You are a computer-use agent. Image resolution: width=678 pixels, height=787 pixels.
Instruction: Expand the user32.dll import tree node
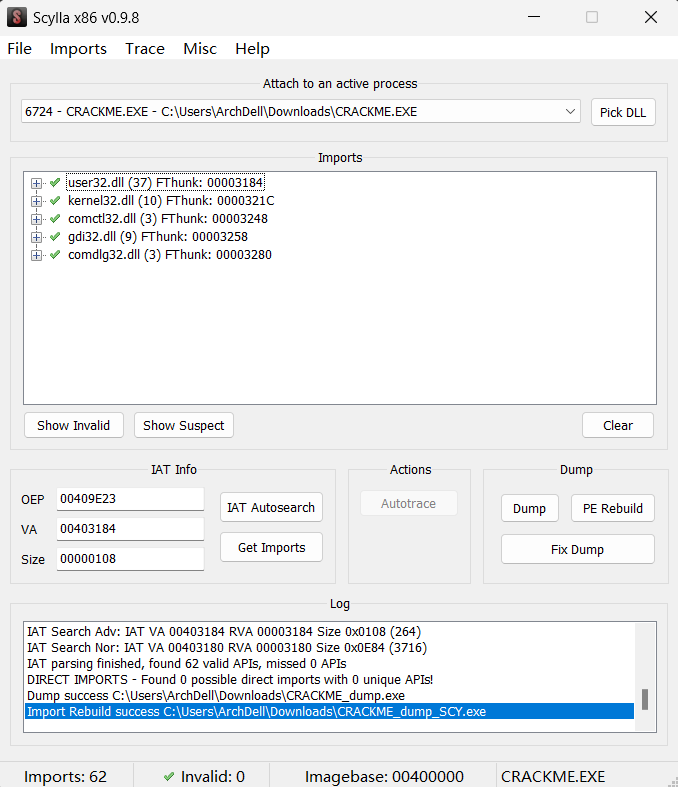point(37,183)
